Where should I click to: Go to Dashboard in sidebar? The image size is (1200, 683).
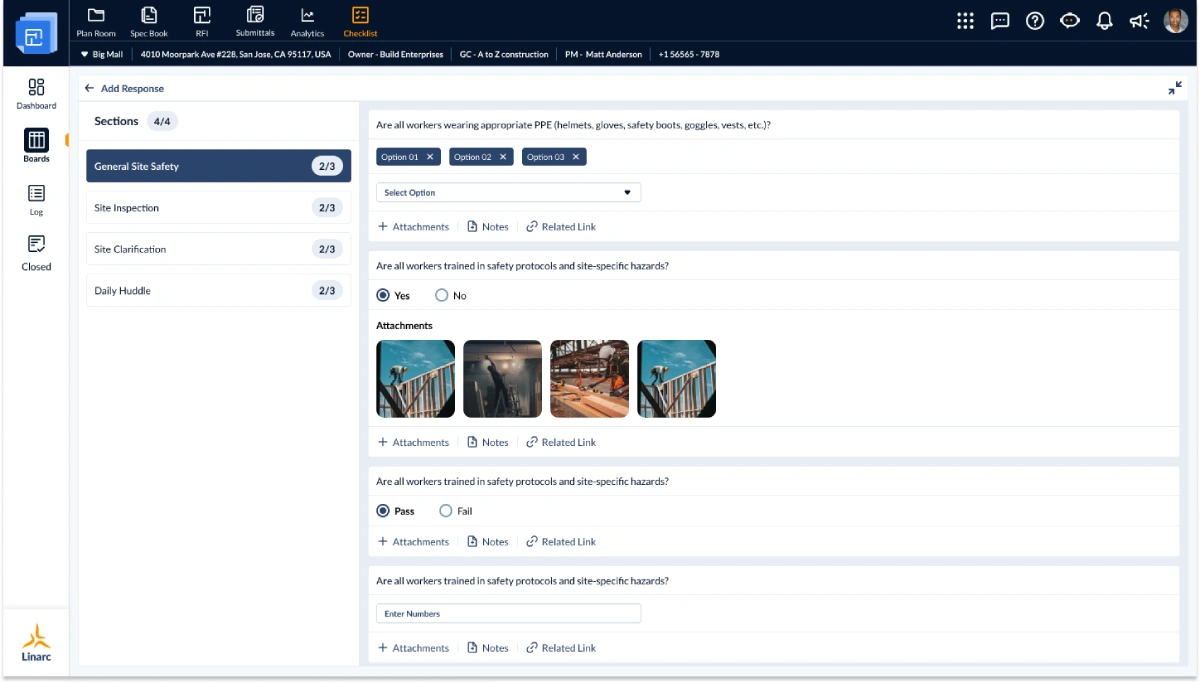coord(36,94)
